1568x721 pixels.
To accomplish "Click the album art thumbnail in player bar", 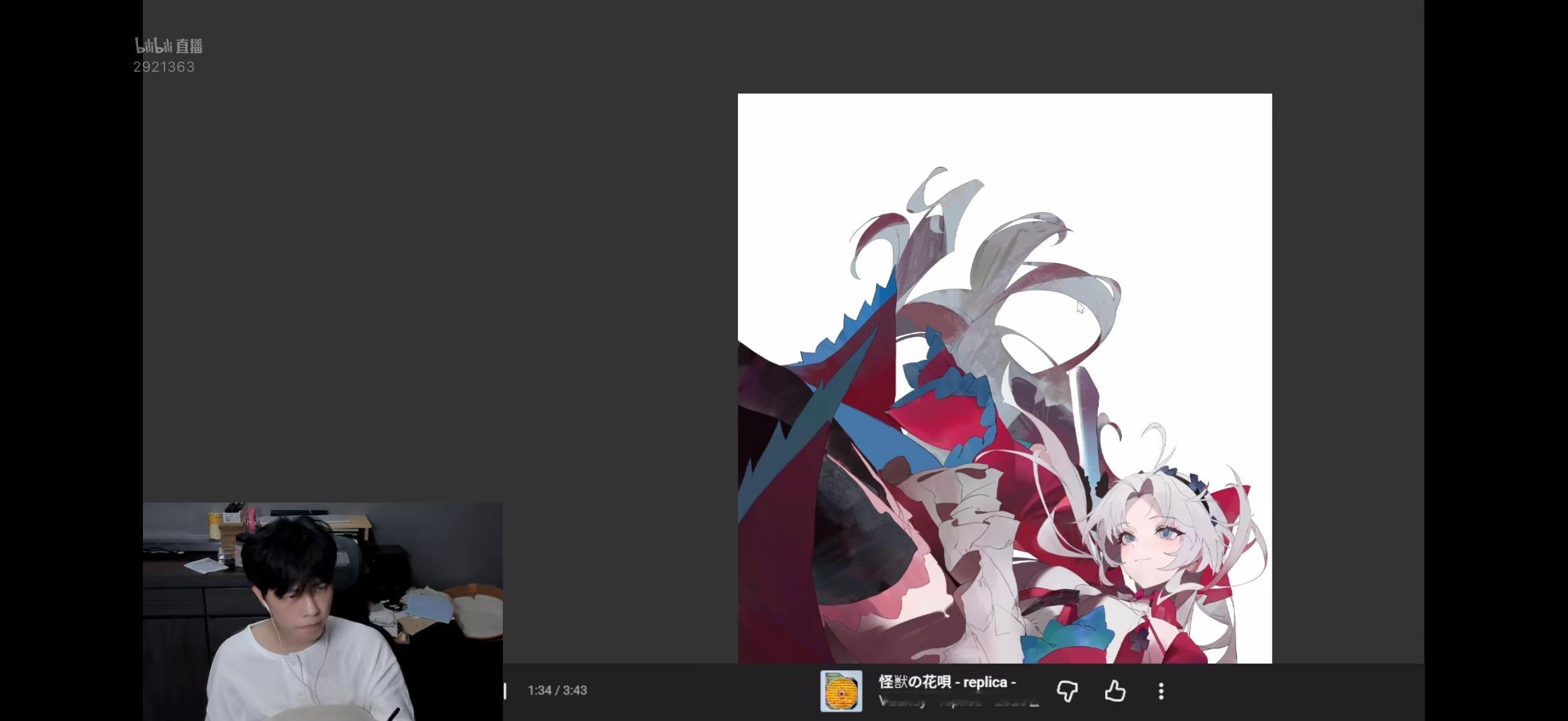I will (x=841, y=691).
